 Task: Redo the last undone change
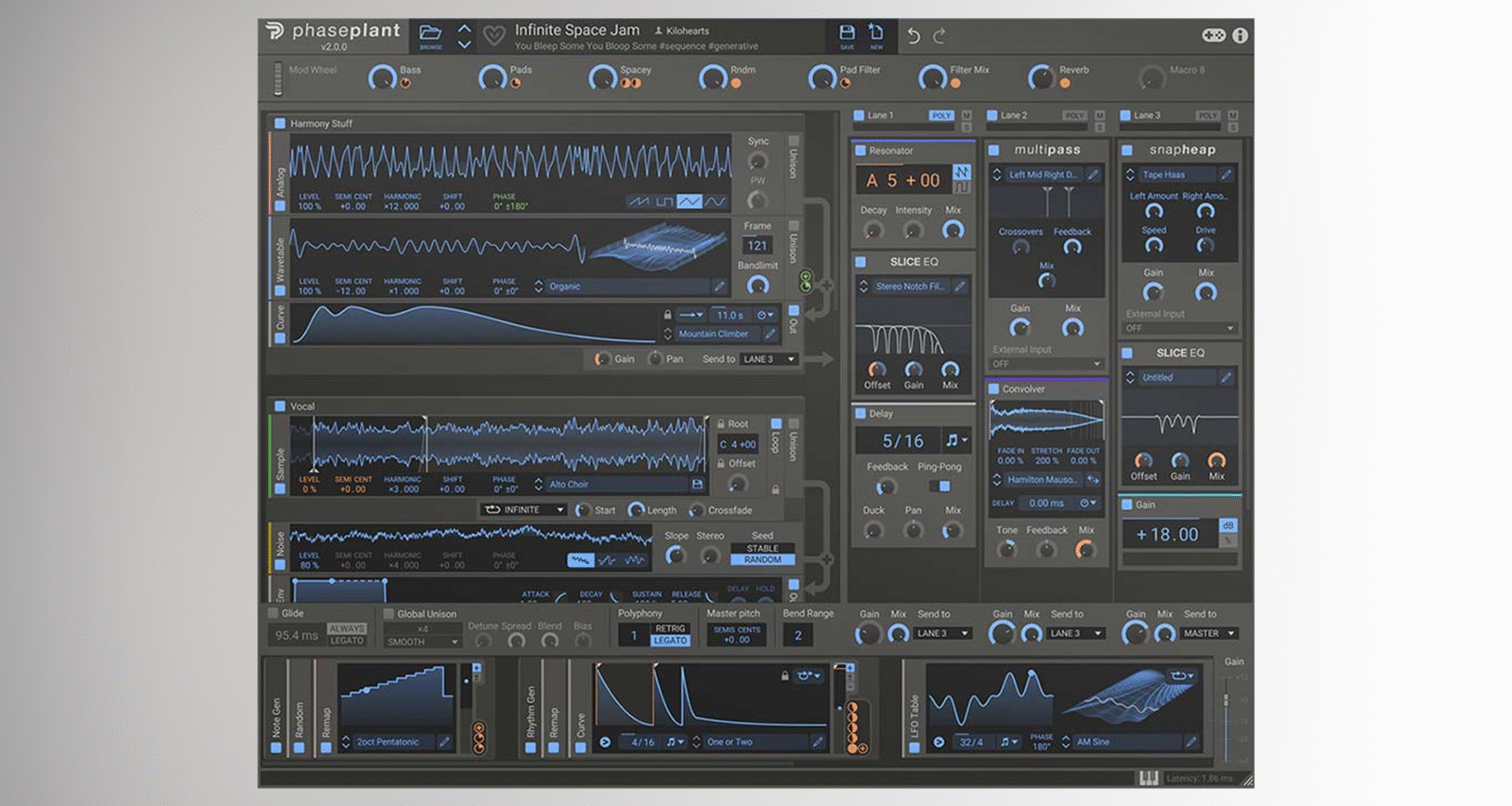click(x=939, y=36)
